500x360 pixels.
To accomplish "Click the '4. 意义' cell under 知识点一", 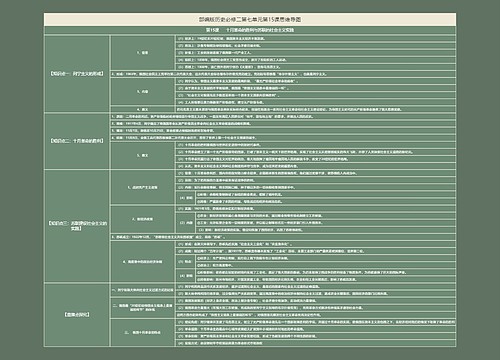I will tap(143, 109).
